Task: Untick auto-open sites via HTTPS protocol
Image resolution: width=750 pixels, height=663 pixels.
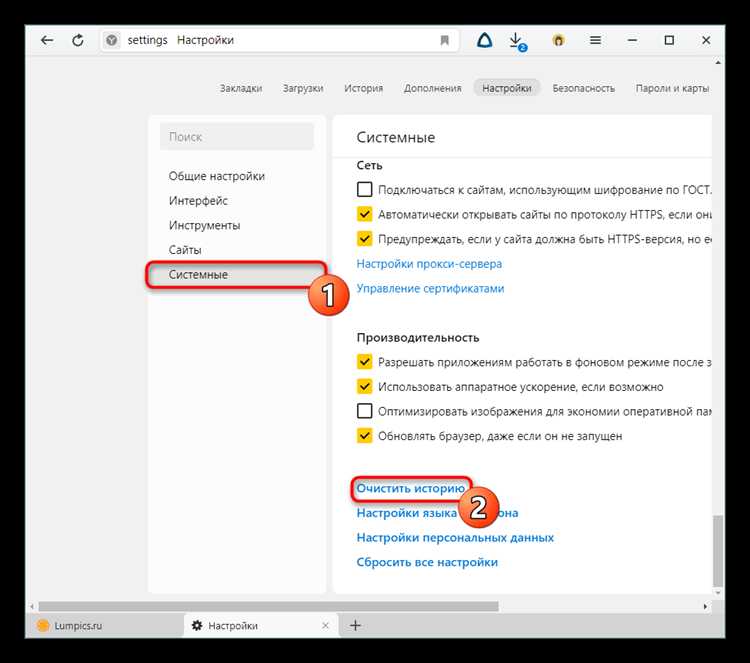Action: pos(364,214)
